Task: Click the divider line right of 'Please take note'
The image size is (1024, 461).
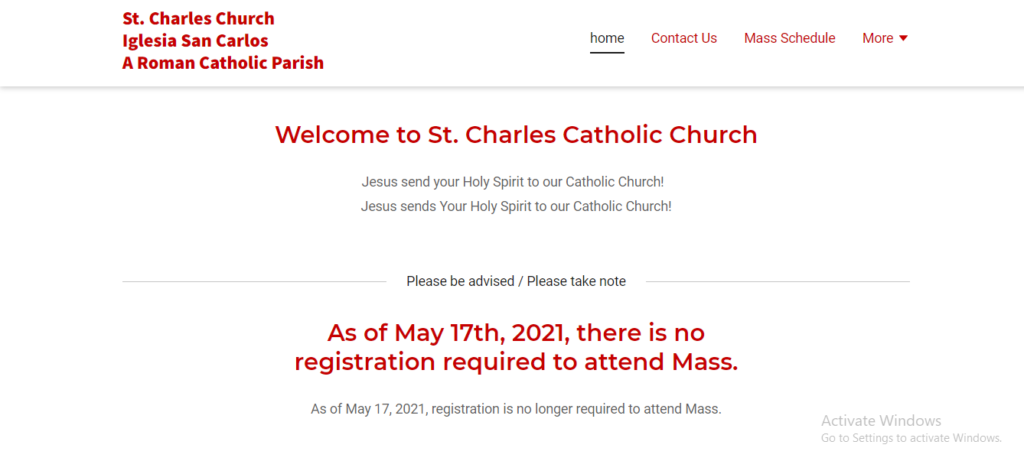Action: click(x=777, y=282)
